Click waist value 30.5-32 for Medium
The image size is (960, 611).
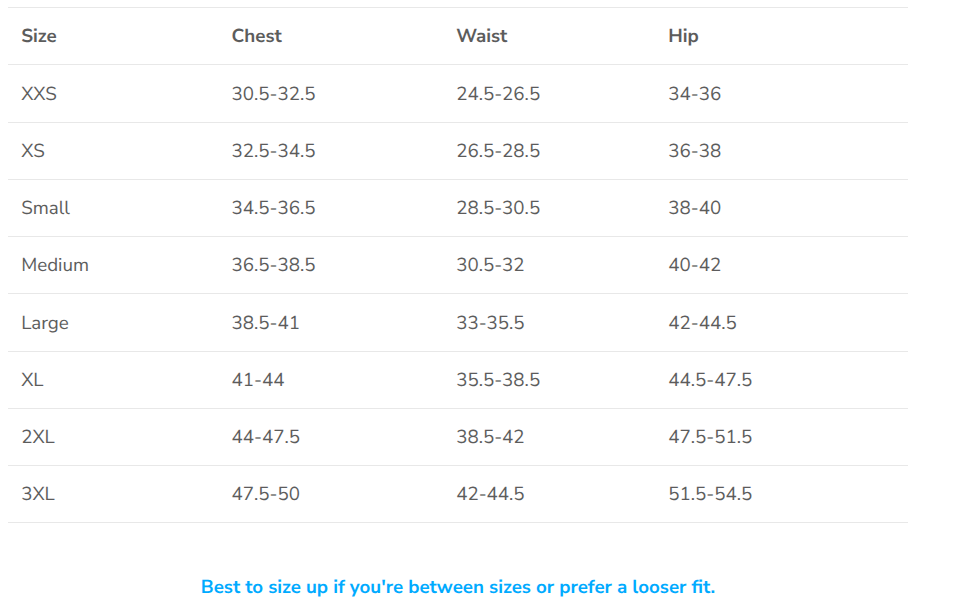pyautogui.click(x=490, y=264)
